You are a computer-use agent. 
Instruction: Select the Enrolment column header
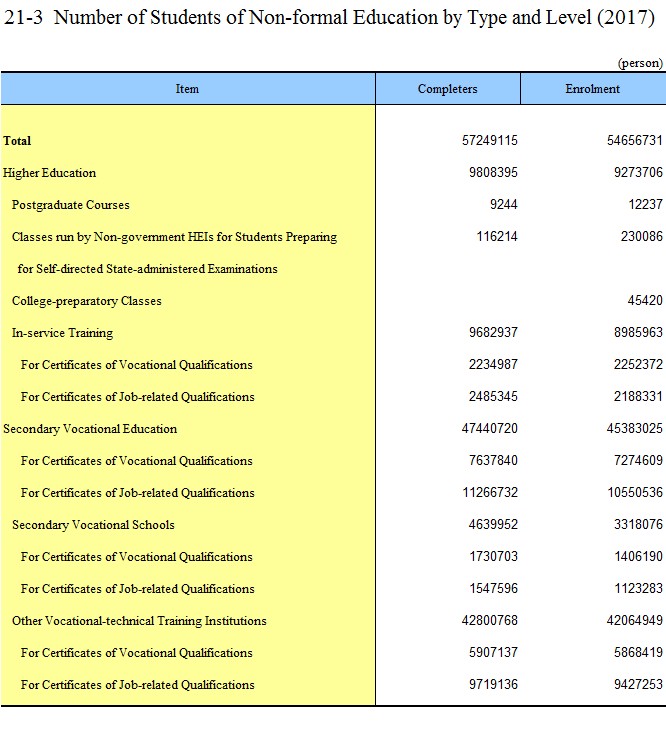click(x=593, y=89)
